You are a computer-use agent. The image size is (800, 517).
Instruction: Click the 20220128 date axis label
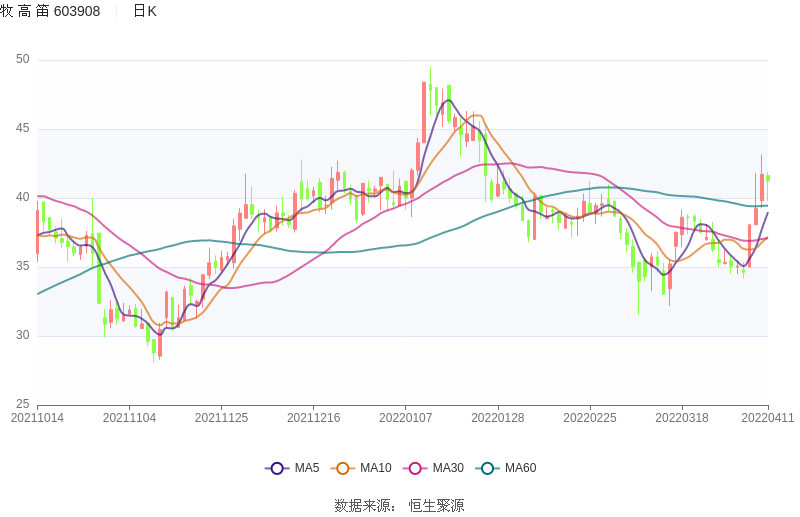pos(497,417)
